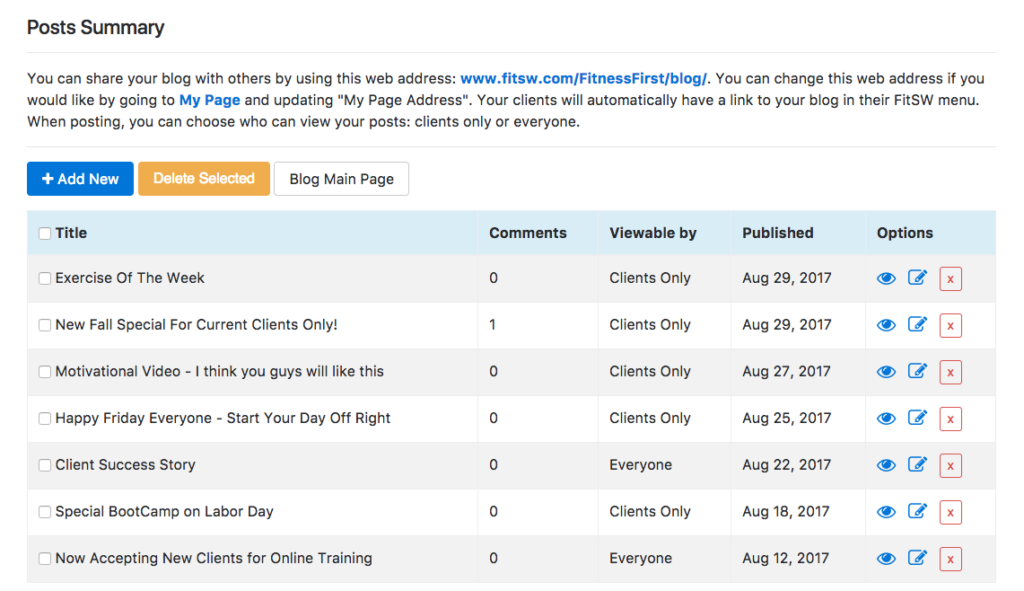
Task: Edit the Motivational Video post
Action: [x=918, y=371]
